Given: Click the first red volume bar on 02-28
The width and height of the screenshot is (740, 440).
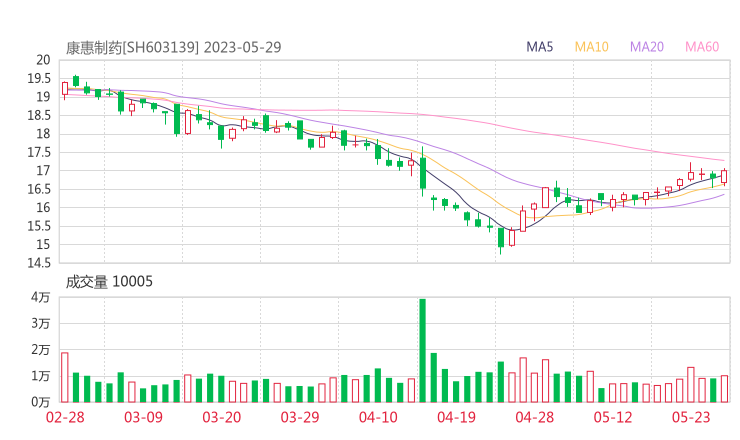Looking at the screenshot, I should tap(65, 377).
